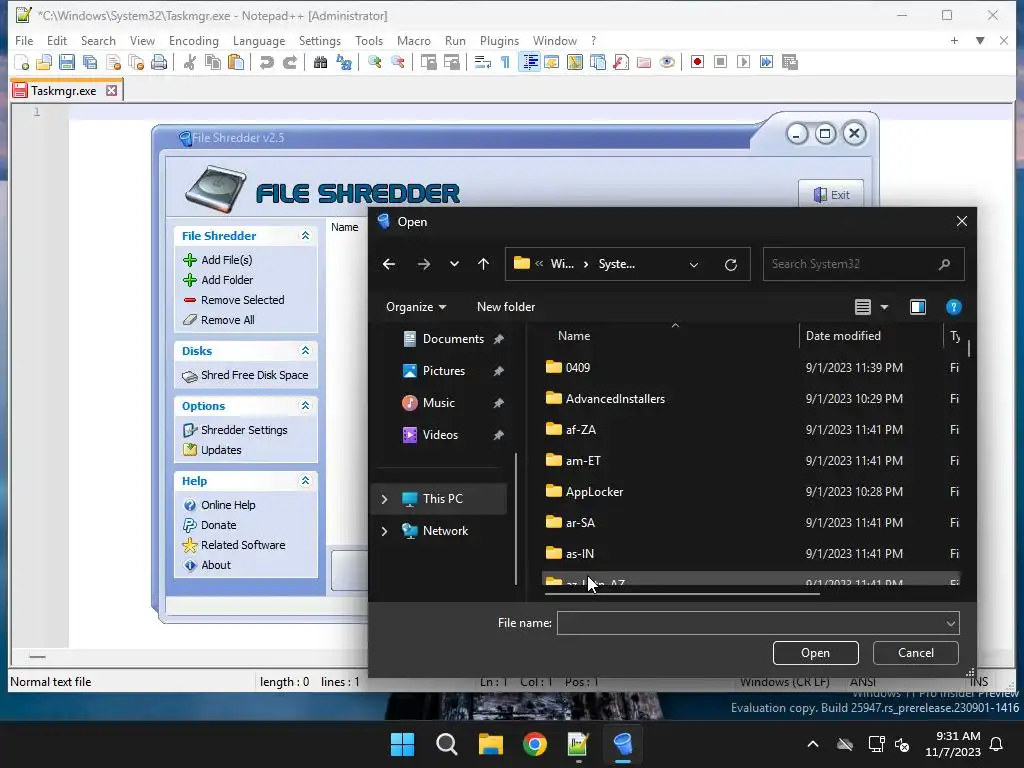Toggle the Monitoring eye icon in Notepad++

[x=667, y=62]
